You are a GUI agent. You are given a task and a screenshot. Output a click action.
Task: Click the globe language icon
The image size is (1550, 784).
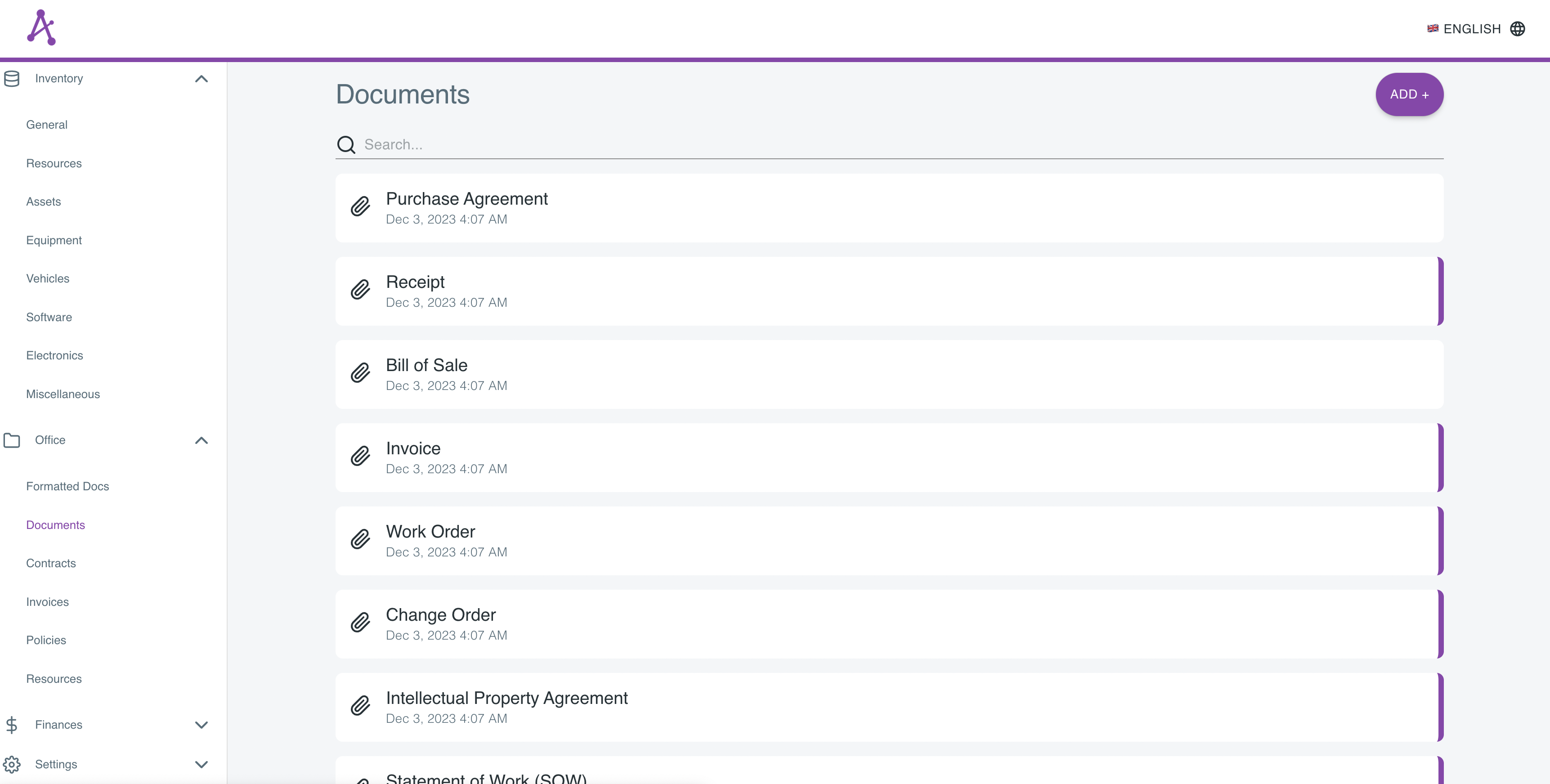(x=1517, y=29)
